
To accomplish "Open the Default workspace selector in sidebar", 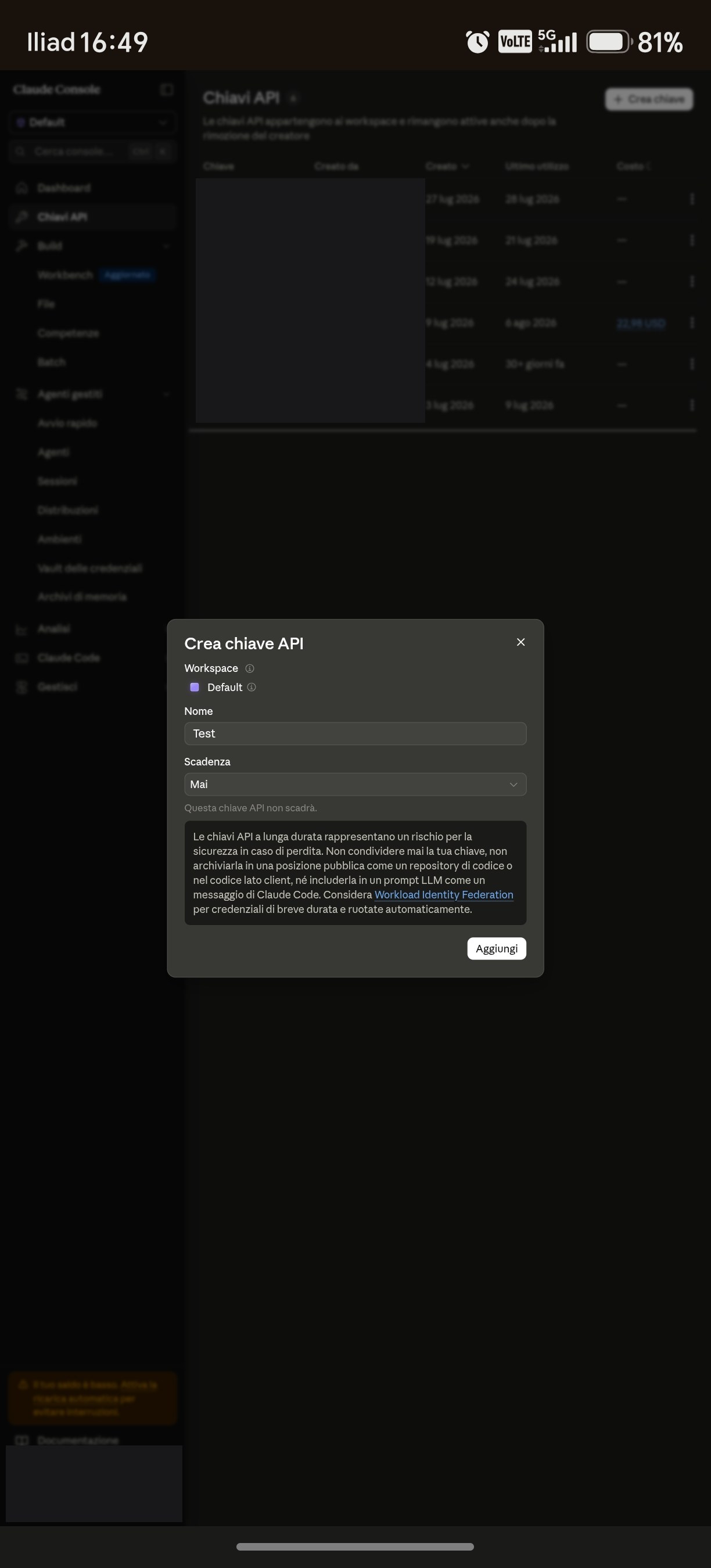I will pos(92,123).
